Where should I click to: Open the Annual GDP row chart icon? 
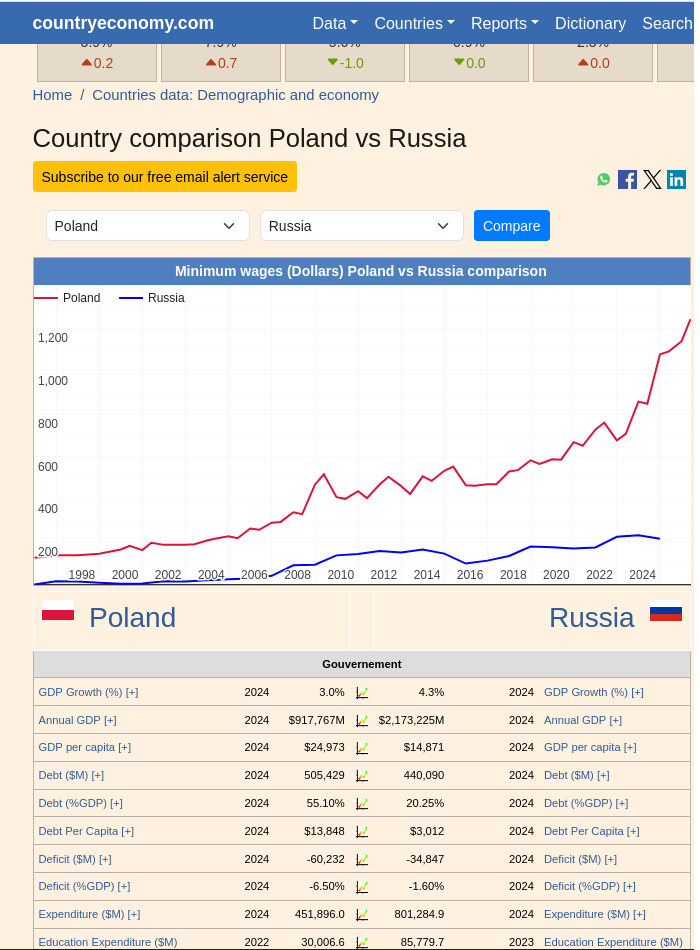click(362, 720)
